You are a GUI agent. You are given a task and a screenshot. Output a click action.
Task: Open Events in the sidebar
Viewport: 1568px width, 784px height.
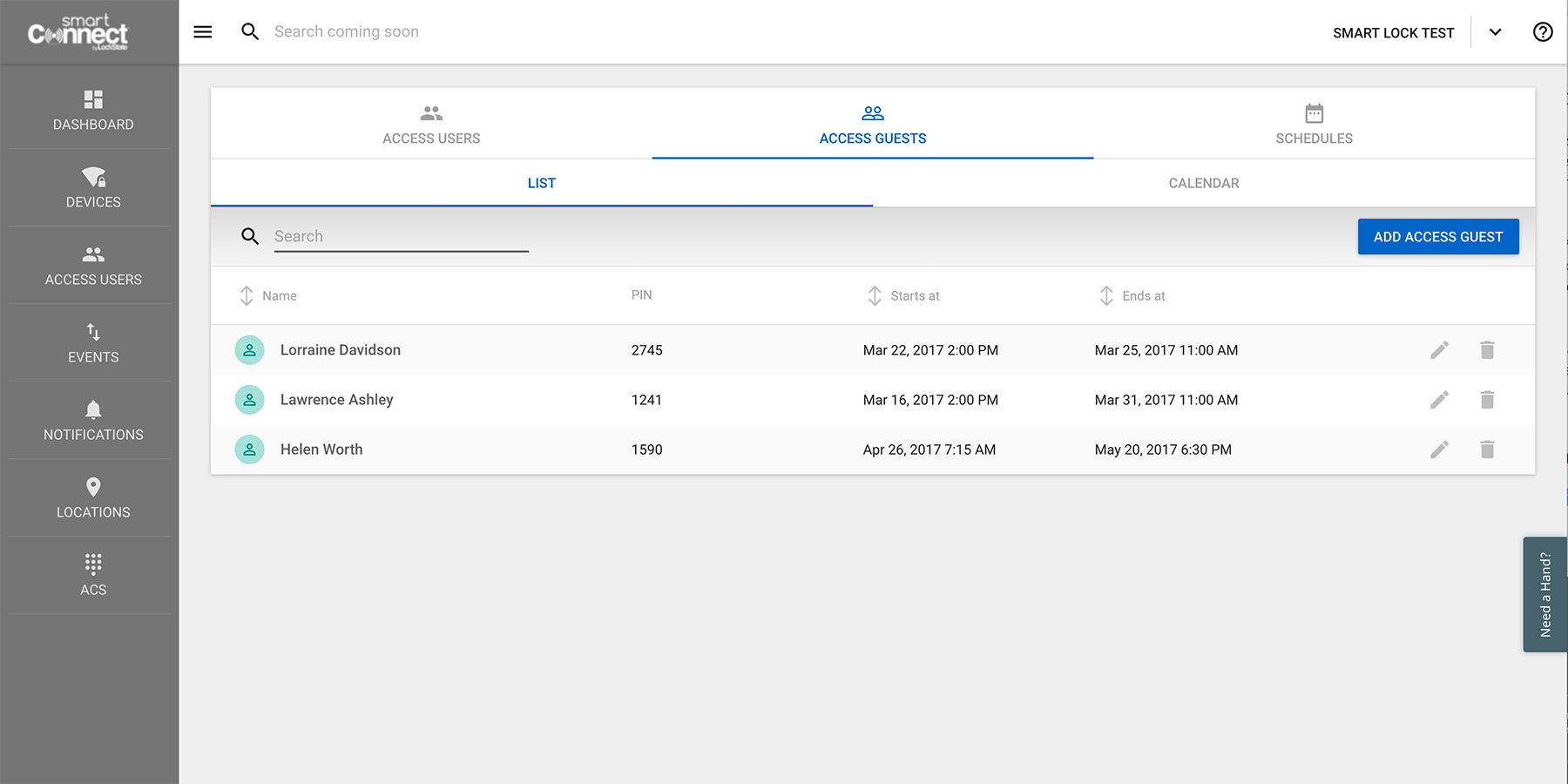[x=93, y=343]
